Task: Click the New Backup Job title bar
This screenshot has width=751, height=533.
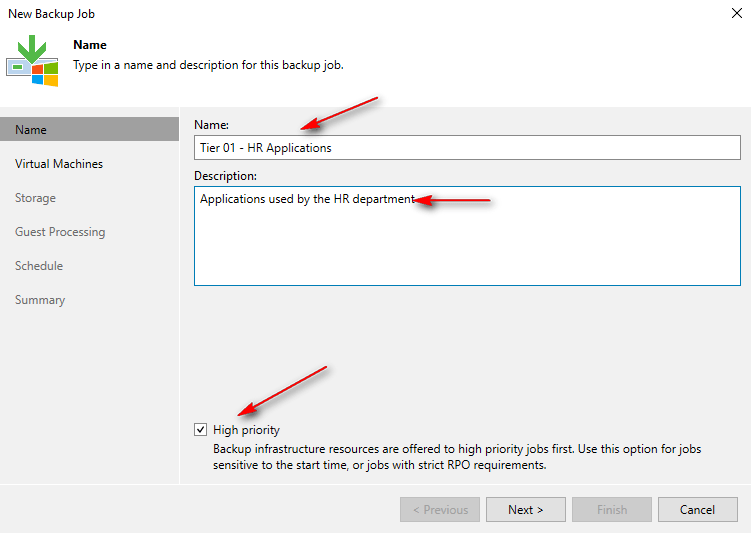Action: point(300,14)
